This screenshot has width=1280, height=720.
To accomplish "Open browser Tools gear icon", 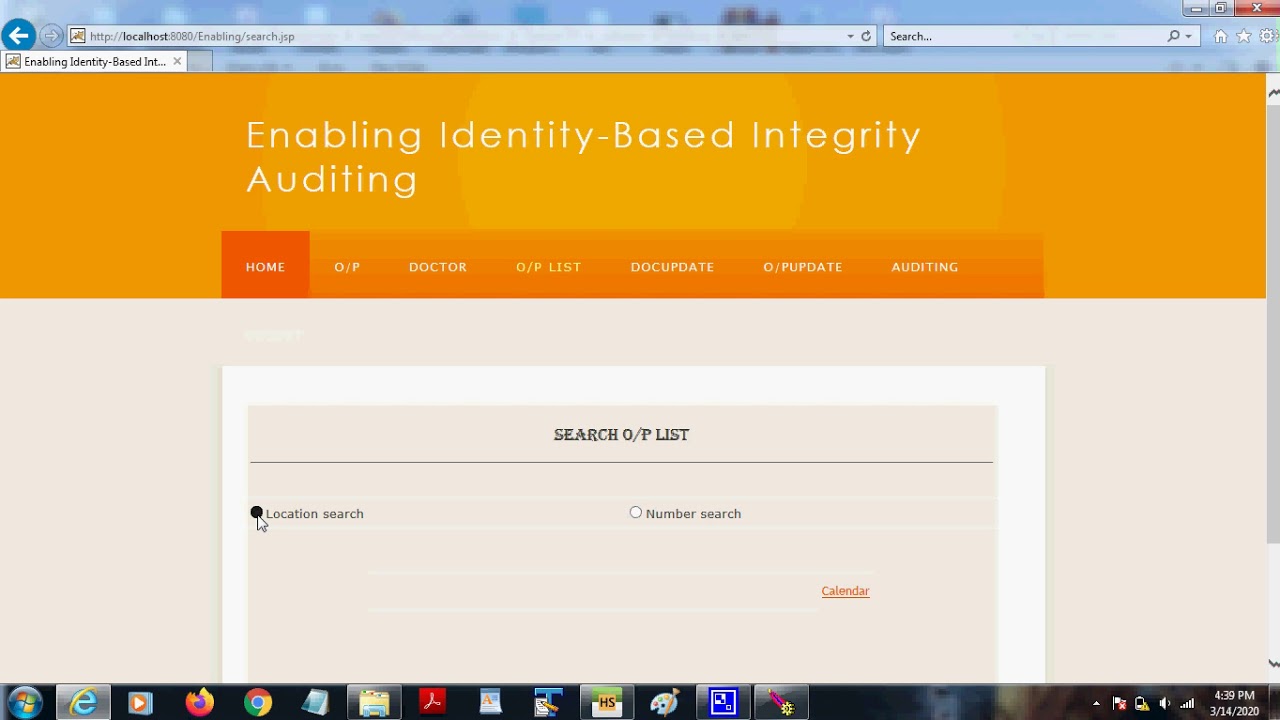I will (1268, 36).
